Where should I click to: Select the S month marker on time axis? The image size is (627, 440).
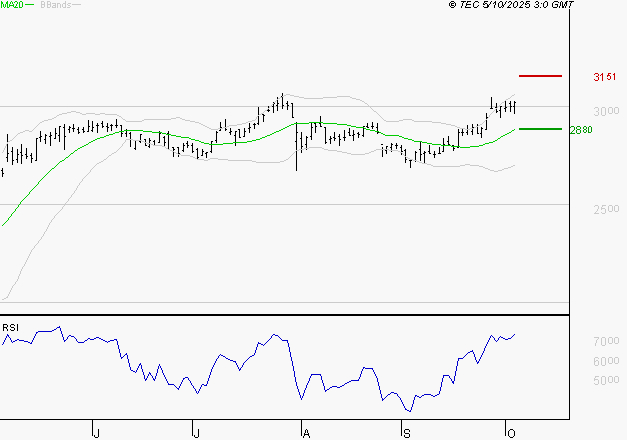point(406,432)
